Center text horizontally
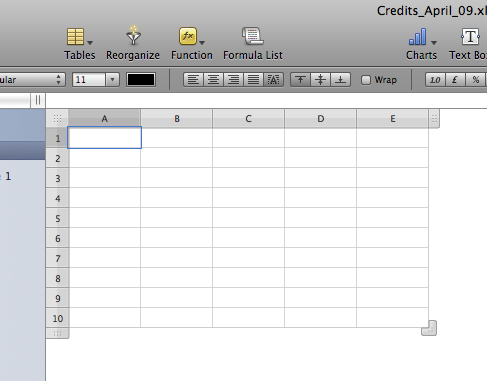The height and width of the screenshot is (381, 487). coord(213,80)
